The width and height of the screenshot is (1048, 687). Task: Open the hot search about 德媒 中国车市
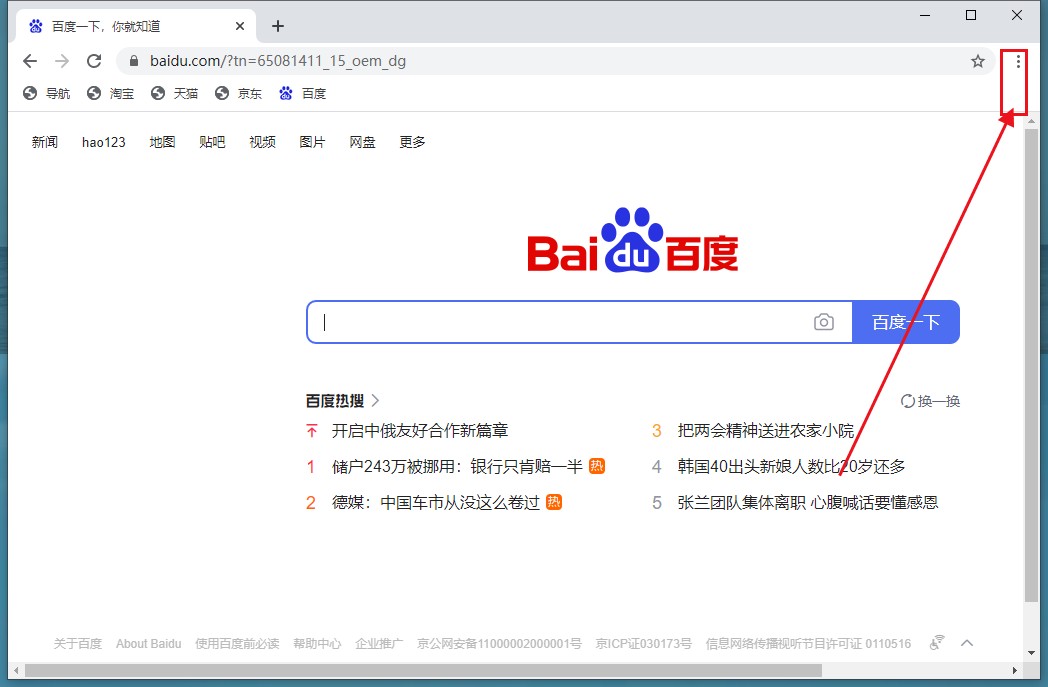point(435,502)
